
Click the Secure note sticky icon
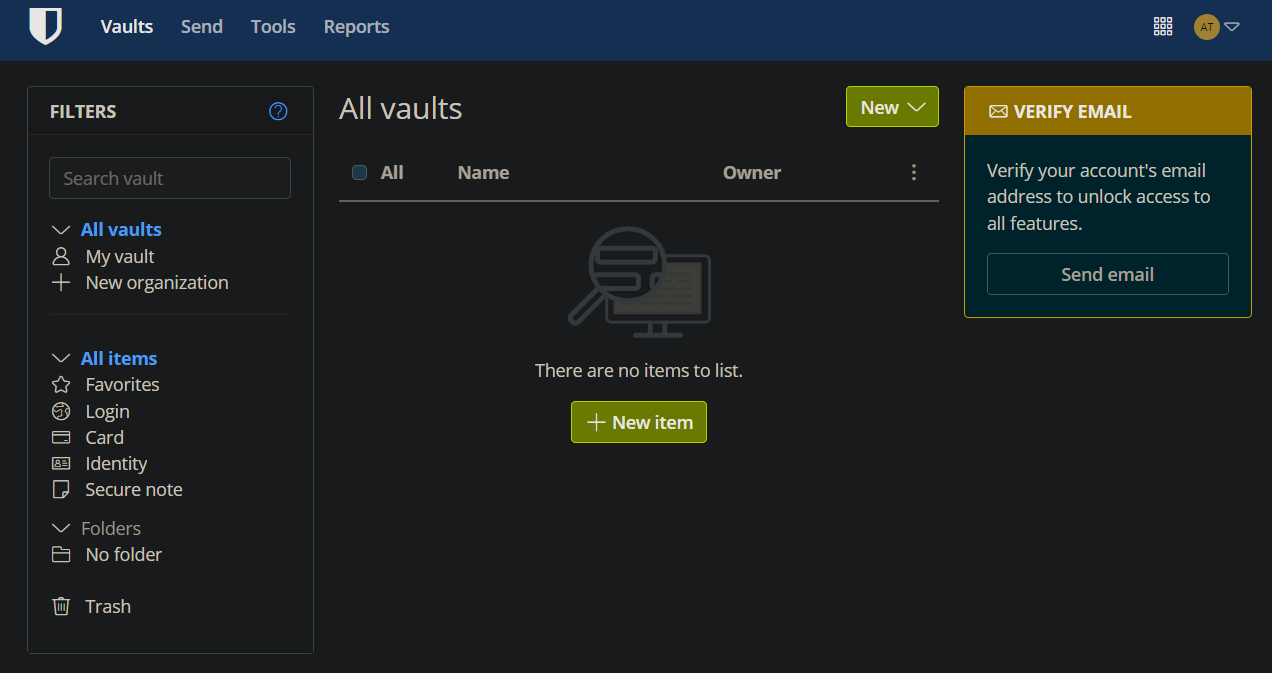click(61, 489)
